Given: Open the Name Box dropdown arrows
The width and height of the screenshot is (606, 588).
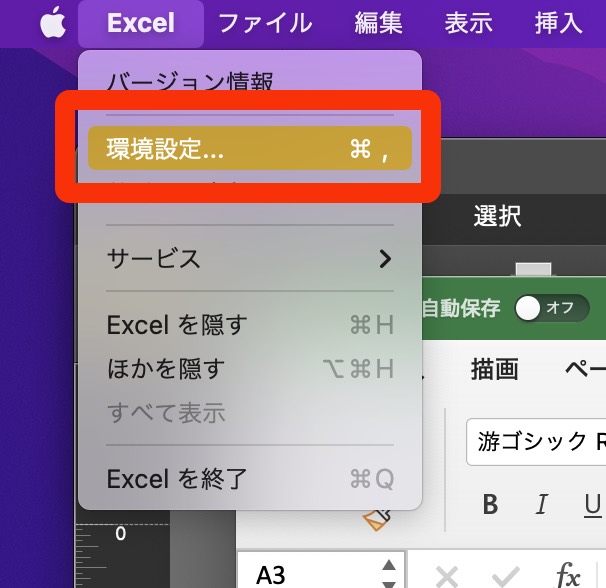Looking at the screenshot, I should [x=389, y=574].
